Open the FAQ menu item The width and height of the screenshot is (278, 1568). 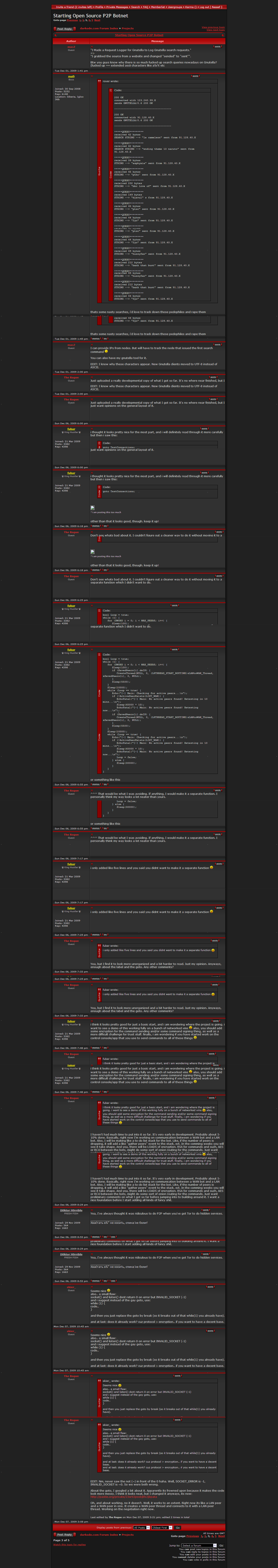tap(146, 7)
